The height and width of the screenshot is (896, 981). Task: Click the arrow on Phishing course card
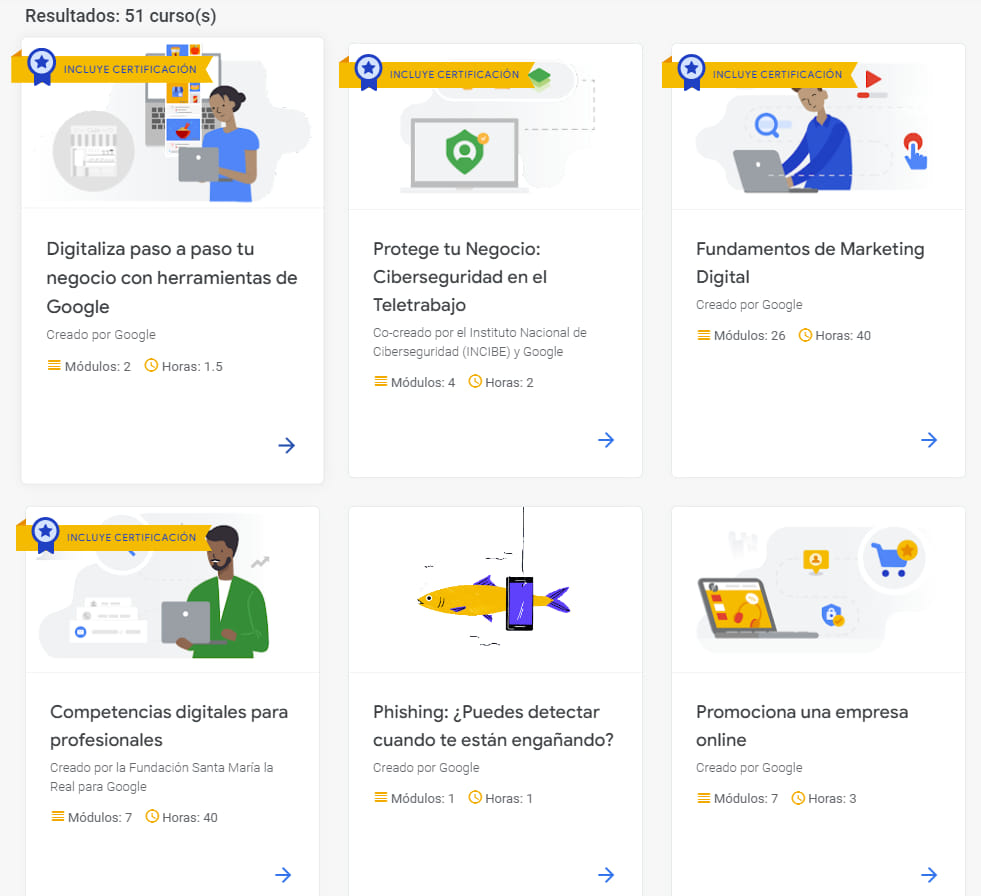tap(606, 874)
